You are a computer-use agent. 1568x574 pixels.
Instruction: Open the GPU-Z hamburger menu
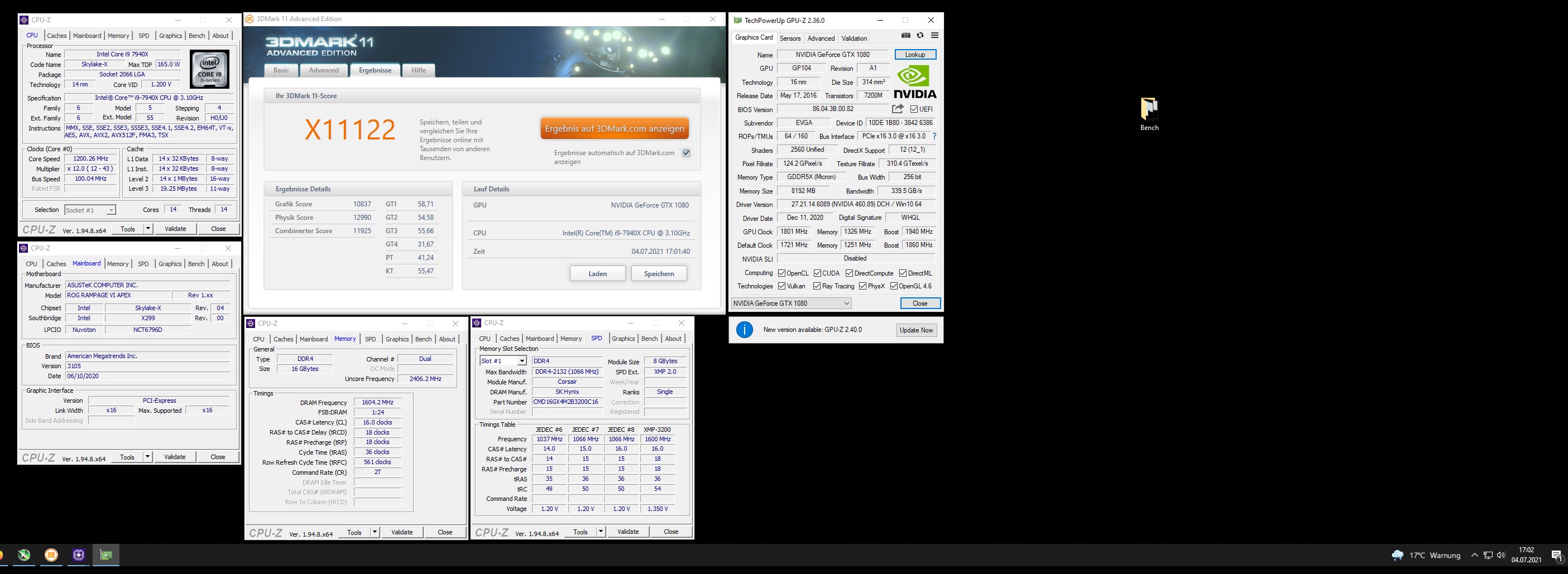(x=934, y=35)
